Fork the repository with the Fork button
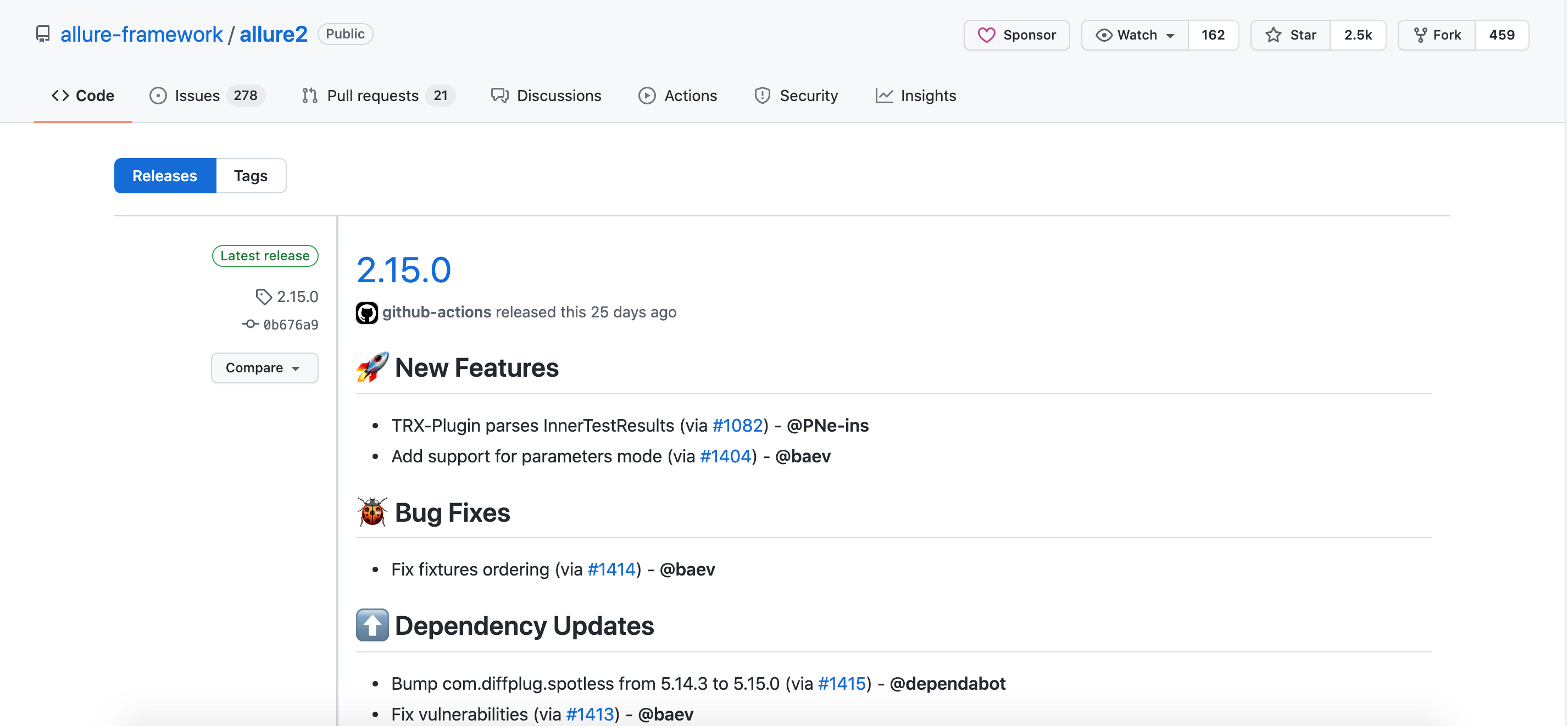Image resolution: width=1568 pixels, height=726 pixels. point(1437,35)
